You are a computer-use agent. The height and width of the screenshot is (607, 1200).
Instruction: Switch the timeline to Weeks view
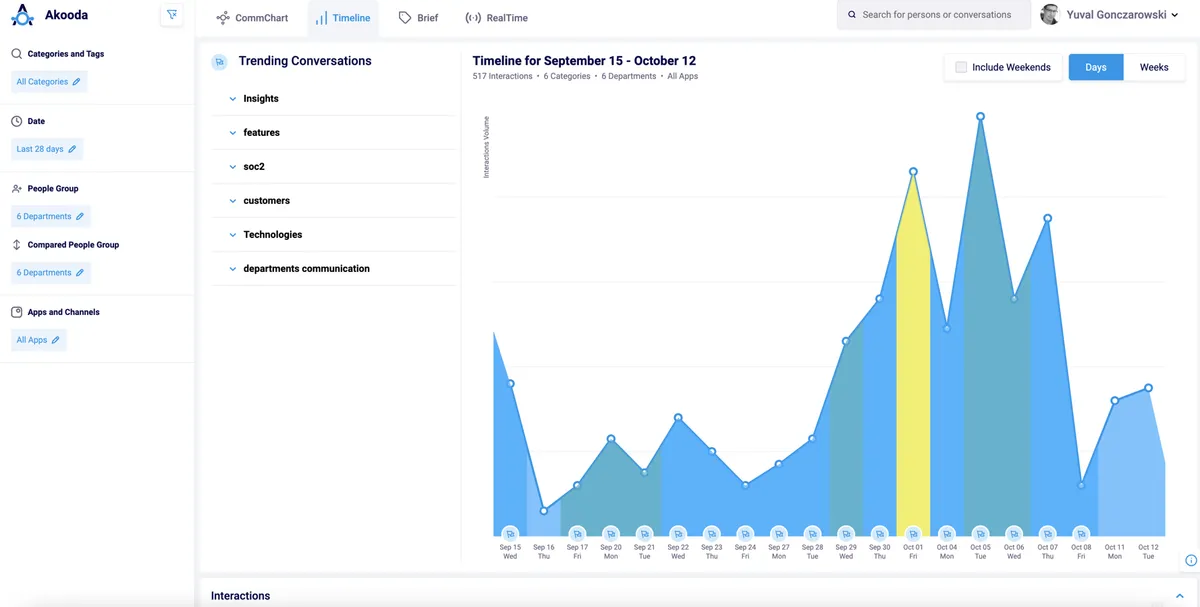[1154, 67]
